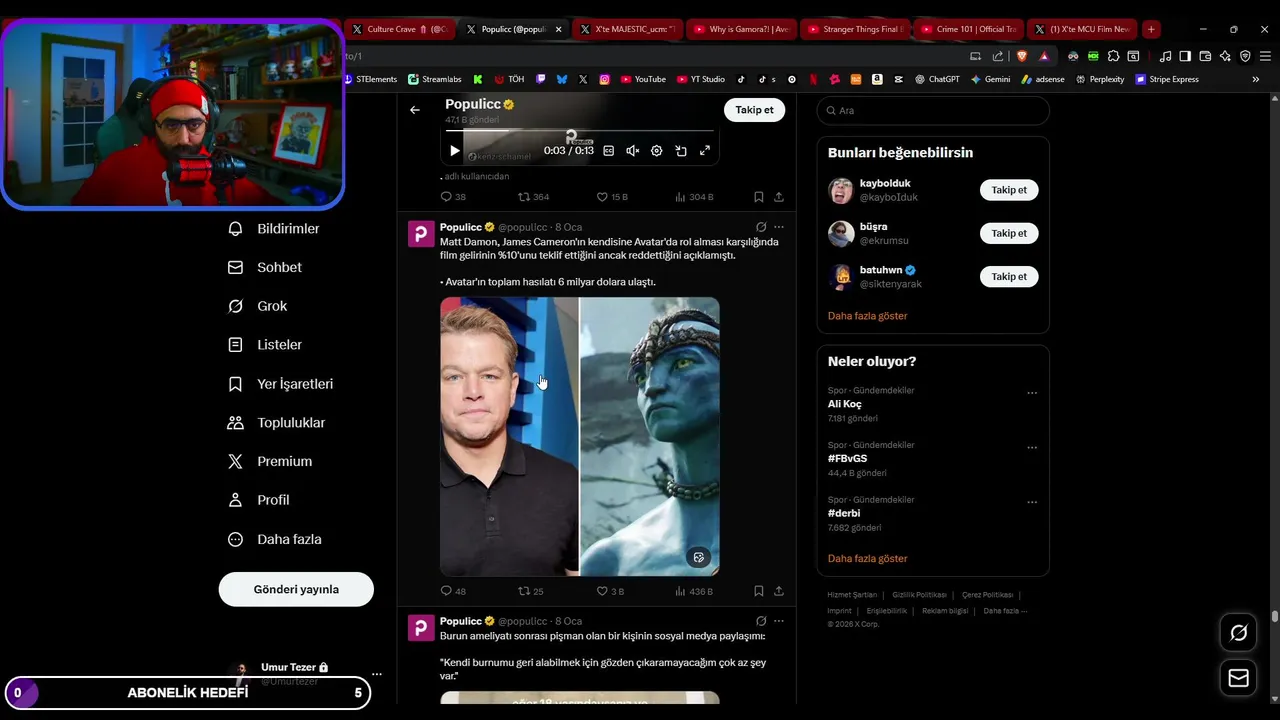
Task: Open the YT Studio bookmark
Action: click(701, 79)
